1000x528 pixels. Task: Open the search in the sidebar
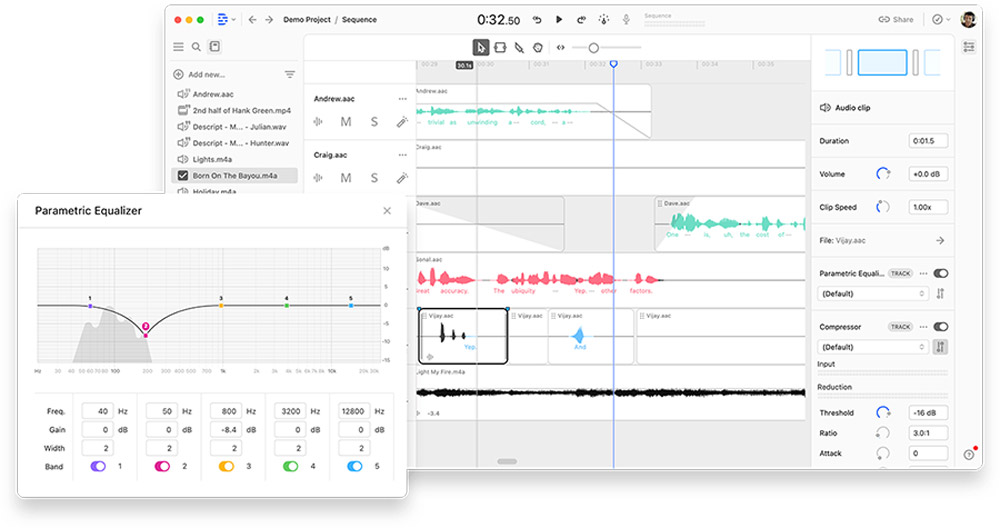196,47
